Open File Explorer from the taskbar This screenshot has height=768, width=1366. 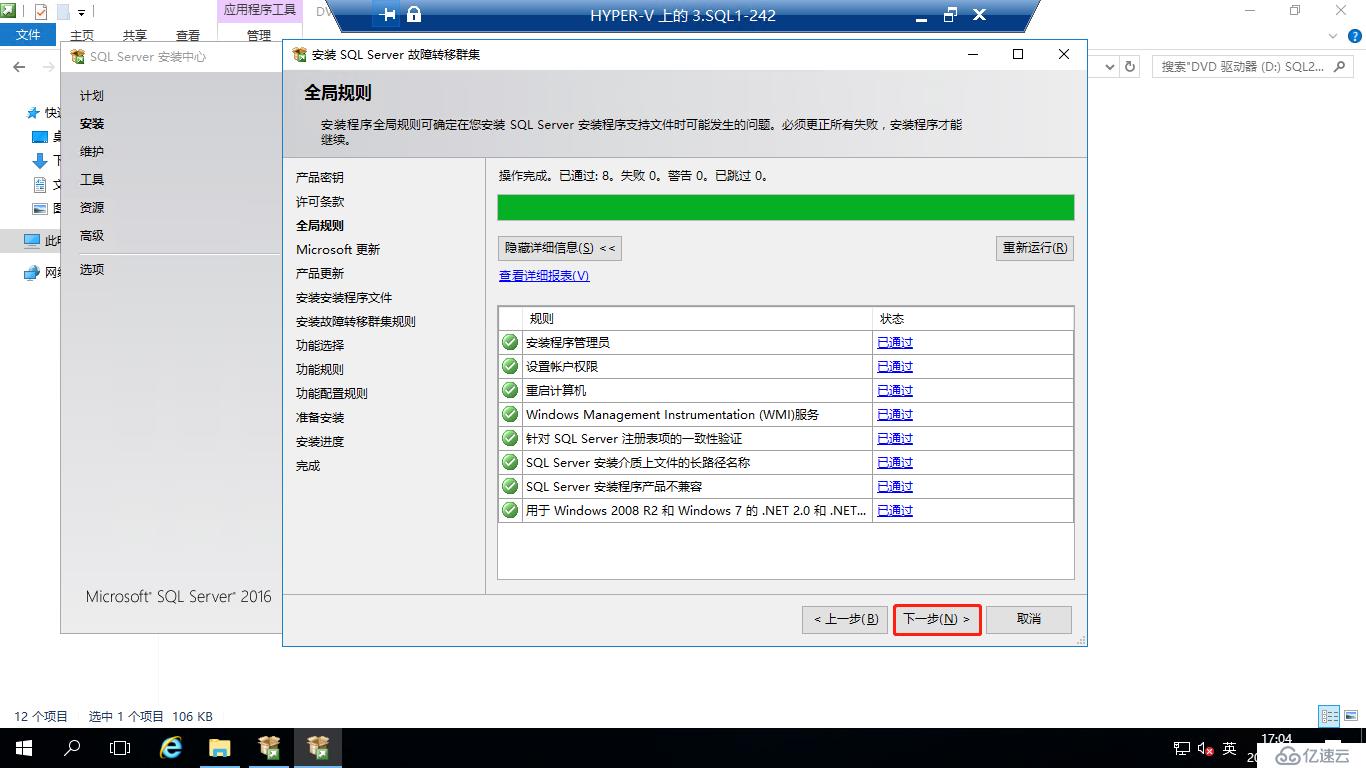(219, 748)
